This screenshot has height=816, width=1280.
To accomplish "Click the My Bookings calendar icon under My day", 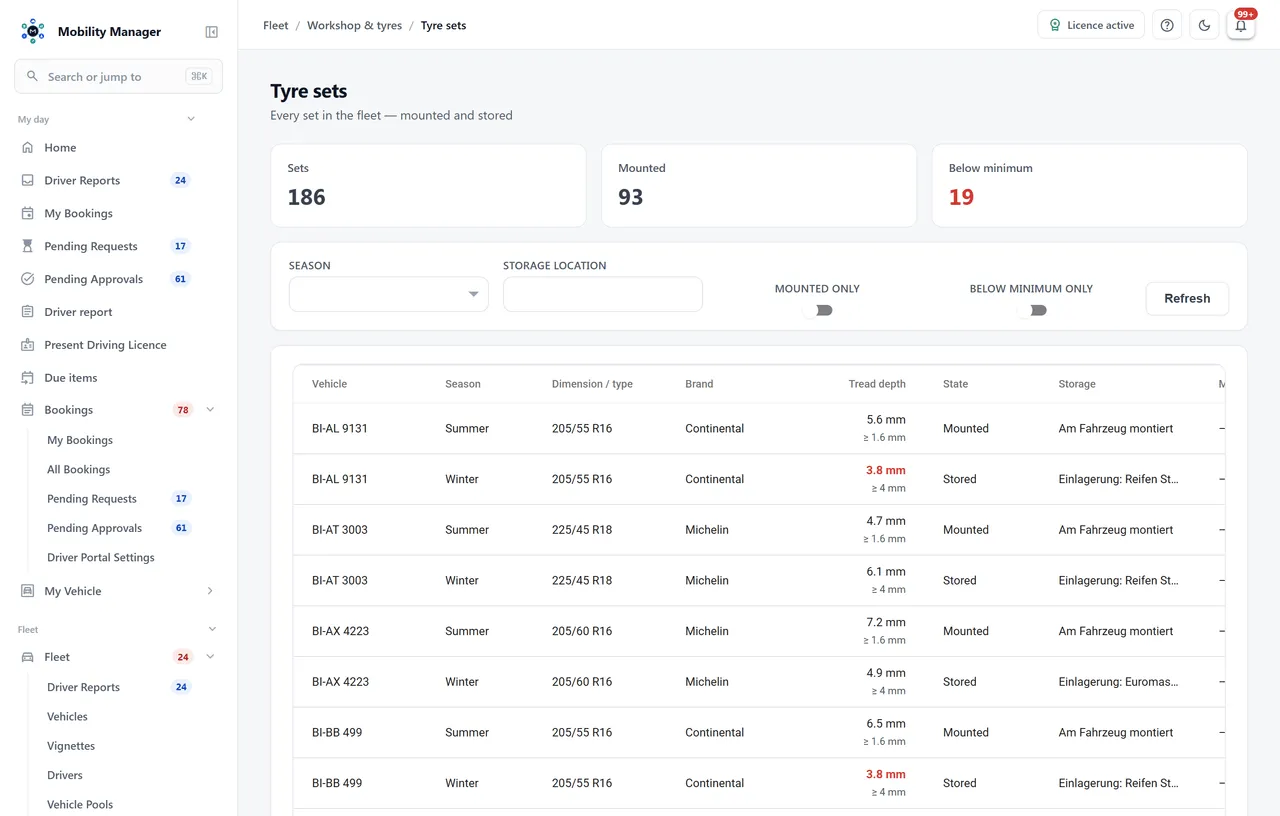I will tap(28, 214).
